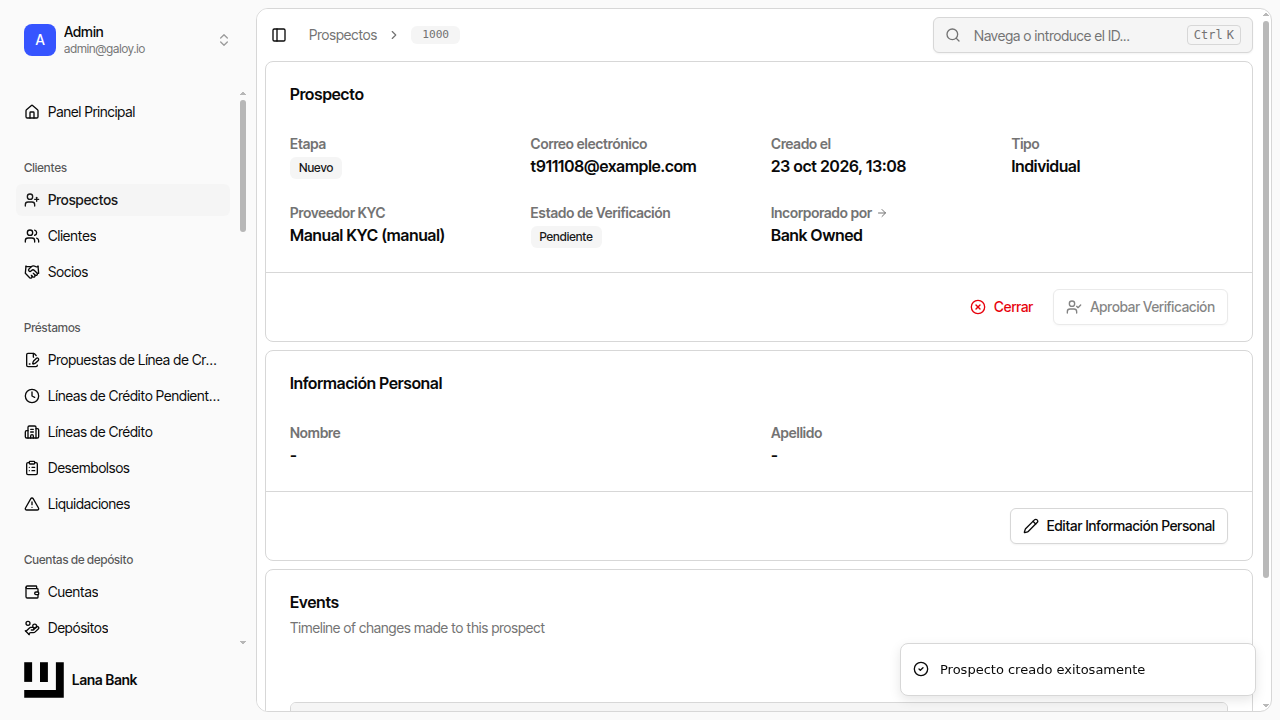Expand the Admin account switcher chevrons
The width and height of the screenshot is (1280, 720).
coord(224,40)
